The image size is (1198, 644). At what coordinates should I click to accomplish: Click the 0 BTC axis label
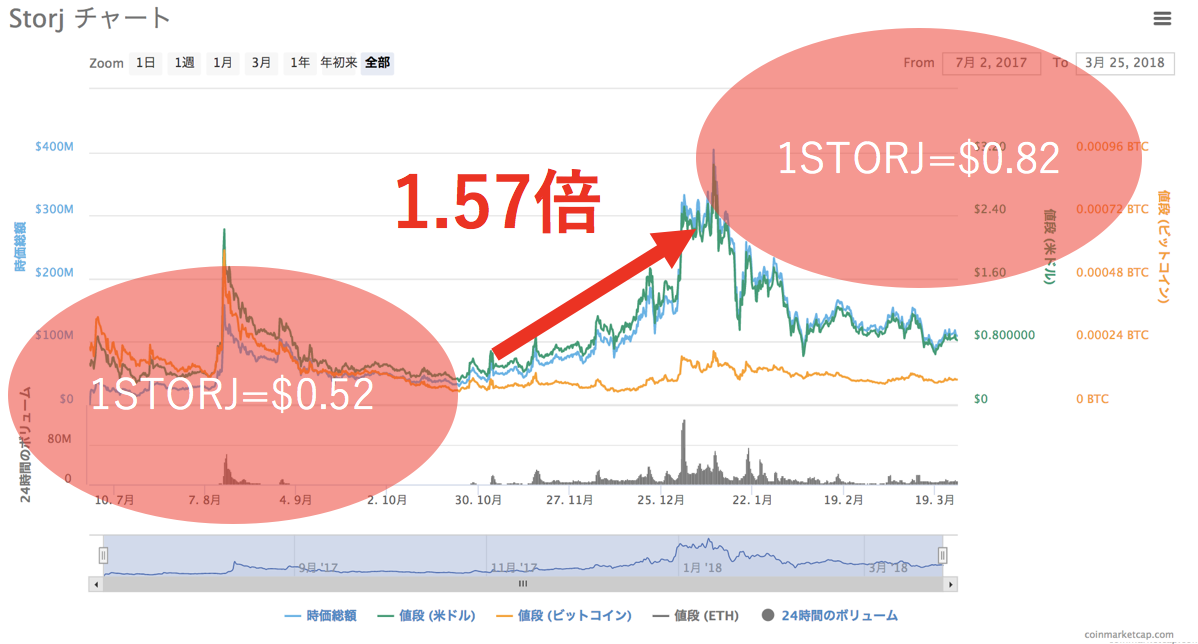pos(1092,399)
